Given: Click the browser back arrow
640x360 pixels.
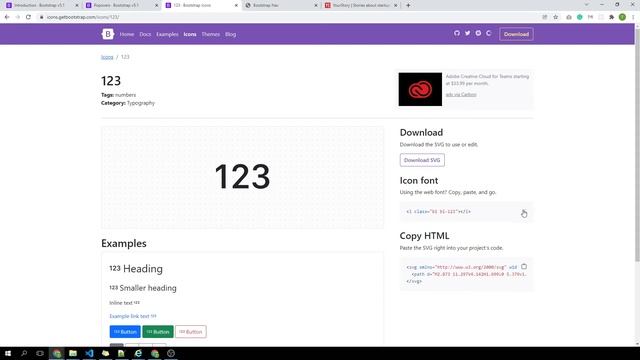Looking at the screenshot, I should tap(7, 17).
